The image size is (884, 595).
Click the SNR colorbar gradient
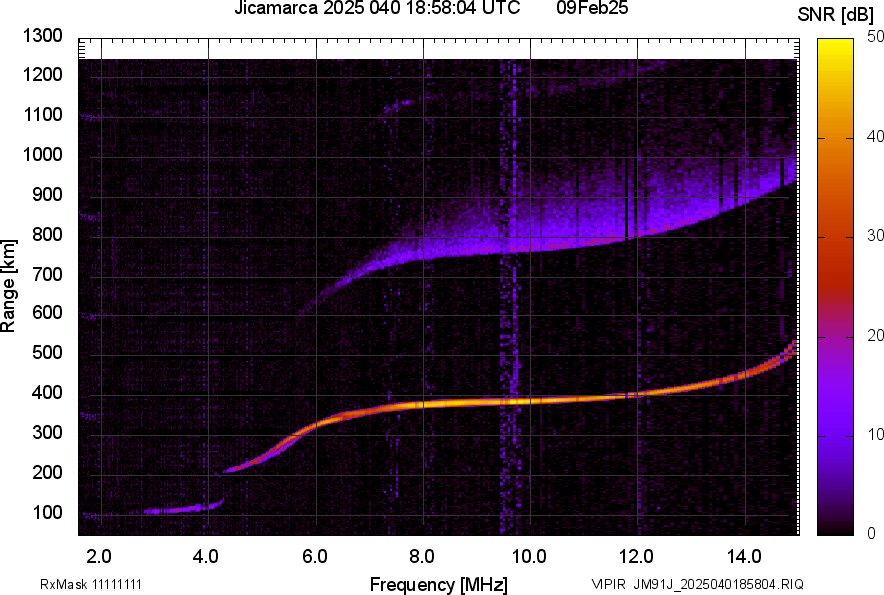click(835, 287)
